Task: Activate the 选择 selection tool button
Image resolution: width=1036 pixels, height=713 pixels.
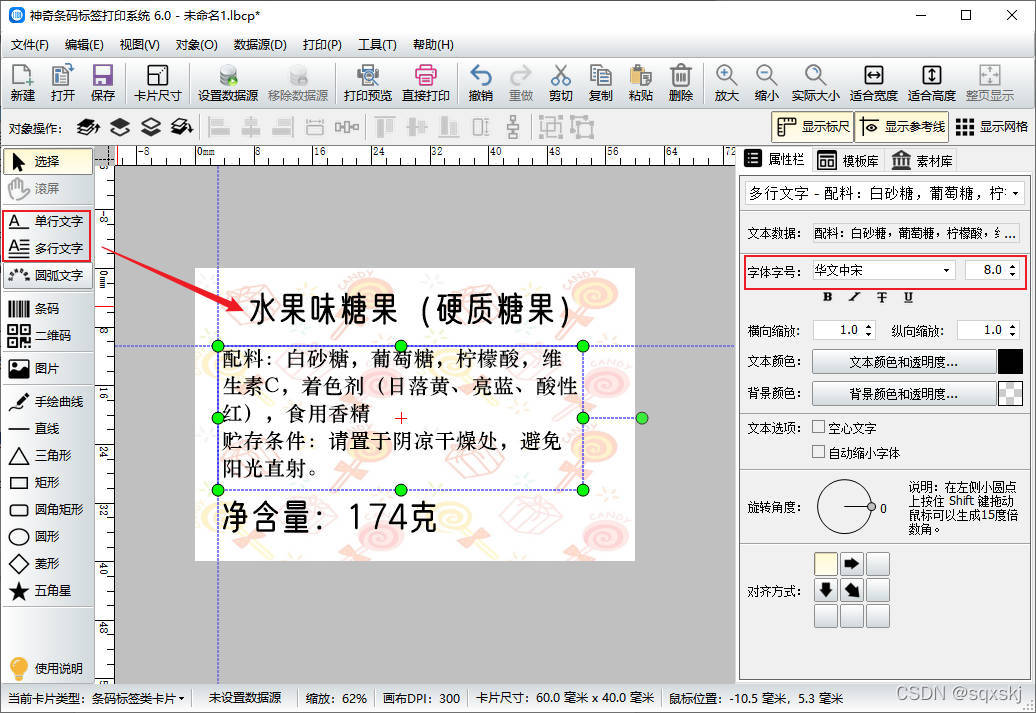Action: (x=48, y=161)
